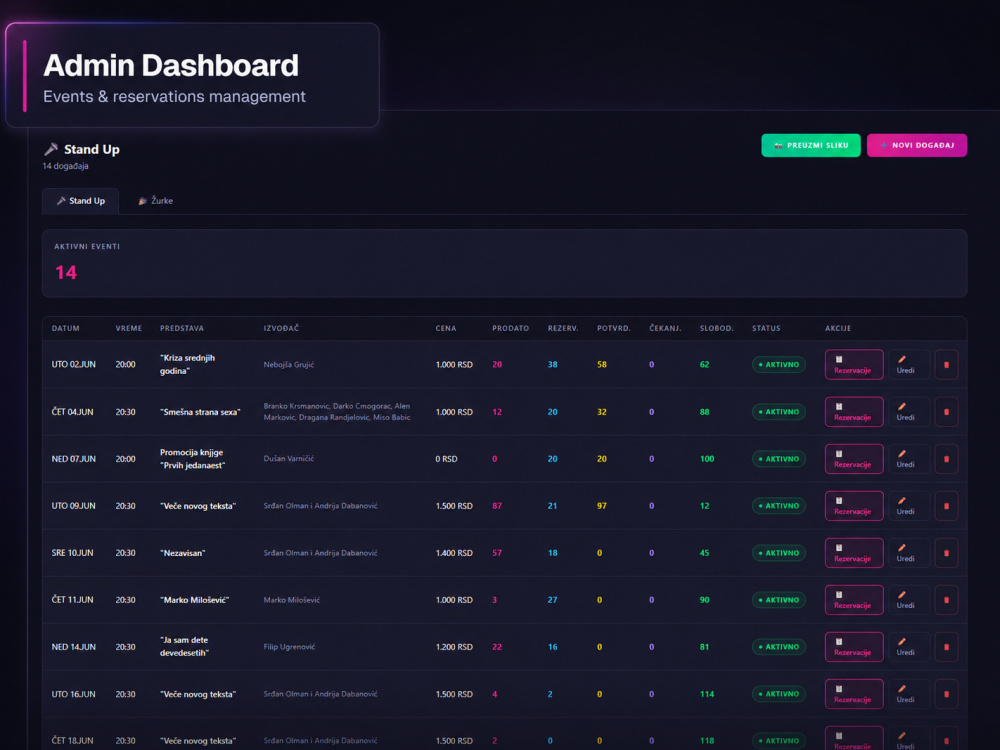Click AKTIVNO status badge for NED 07.JUN

pyautogui.click(x=779, y=459)
